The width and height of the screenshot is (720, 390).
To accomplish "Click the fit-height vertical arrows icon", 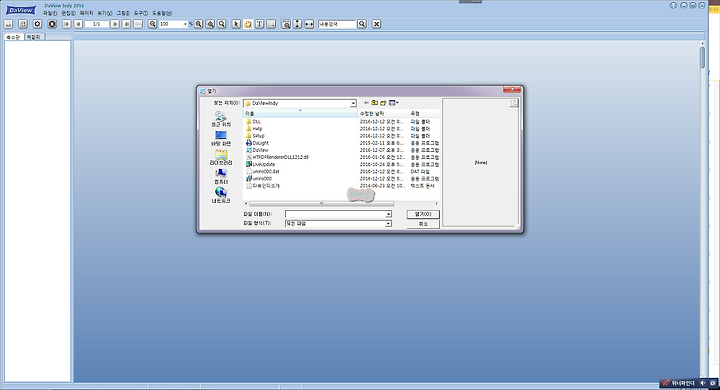I will pos(297,24).
